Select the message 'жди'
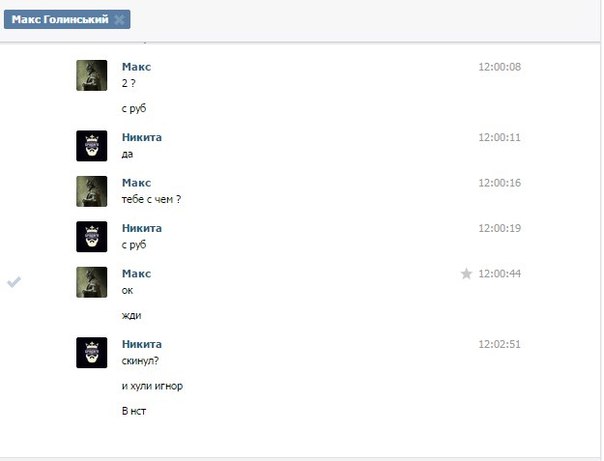The image size is (604, 461). click(131, 316)
